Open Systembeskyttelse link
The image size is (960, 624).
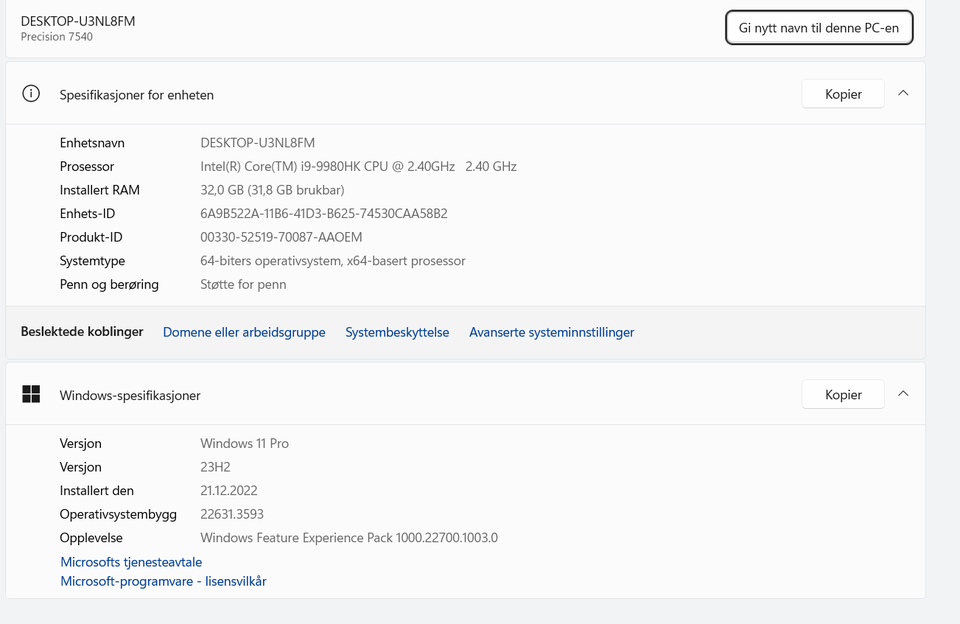(397, 332)
